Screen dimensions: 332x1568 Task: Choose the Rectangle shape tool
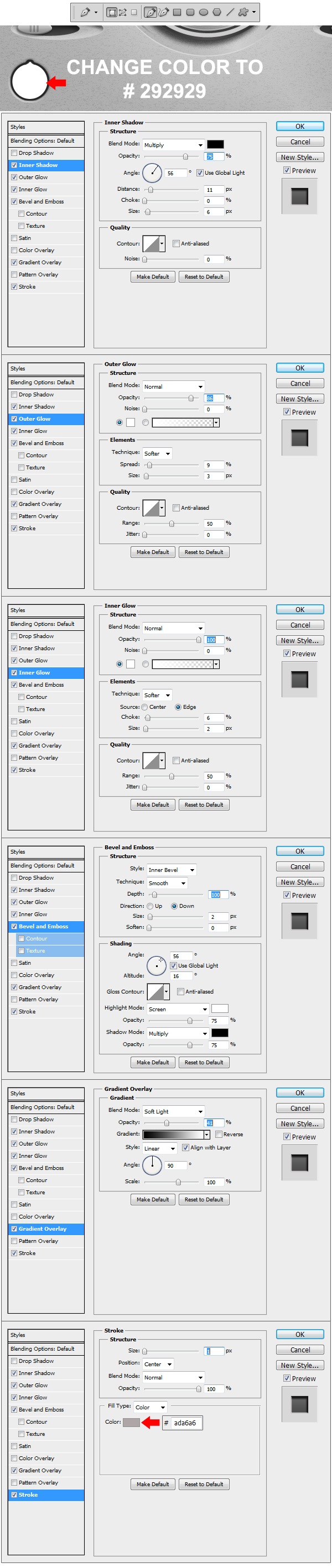pyautogui.click(x=177, y=12)
